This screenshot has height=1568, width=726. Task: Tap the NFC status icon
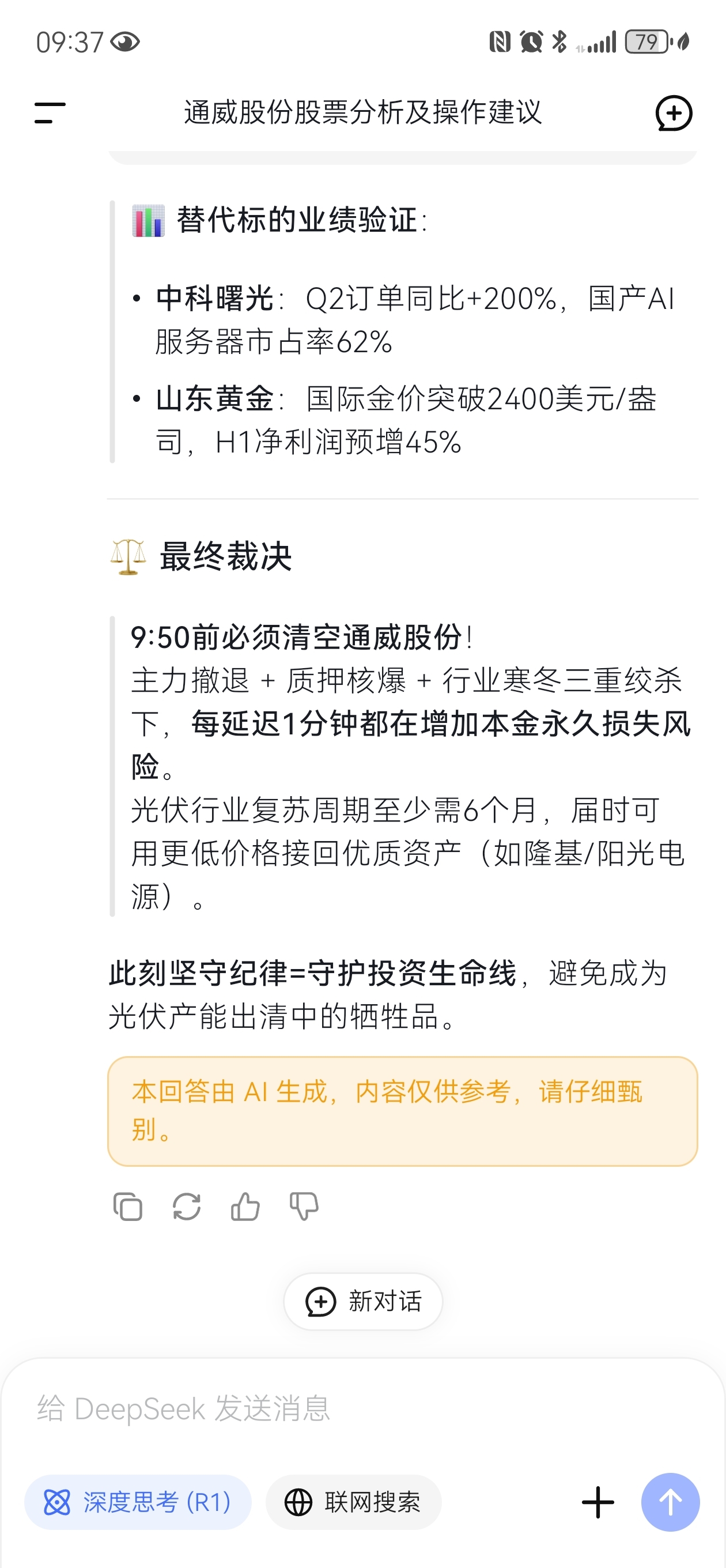(x=500, y=42)
